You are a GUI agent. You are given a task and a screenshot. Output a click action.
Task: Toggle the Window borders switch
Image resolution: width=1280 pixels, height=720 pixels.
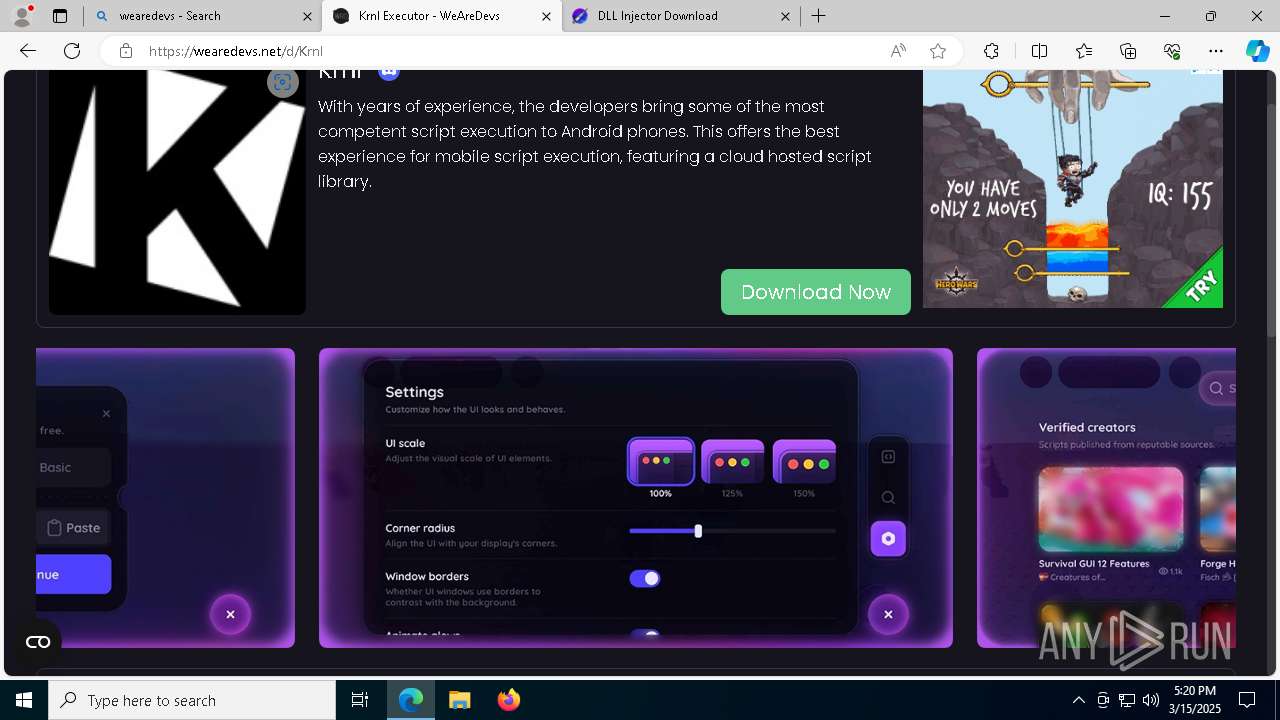coord(645,578)
